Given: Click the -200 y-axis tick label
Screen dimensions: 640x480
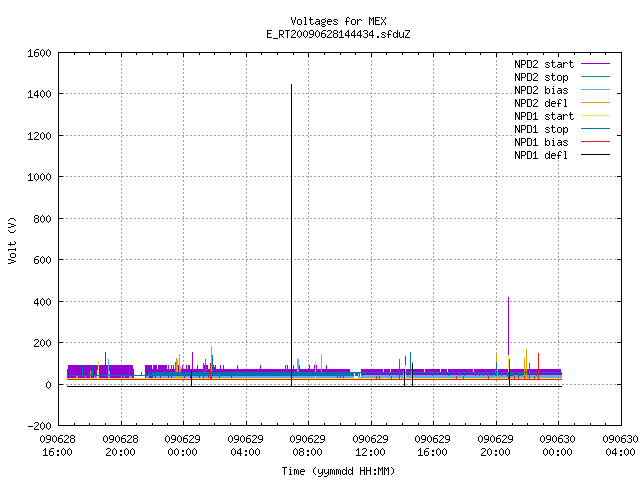Looking at the screenshot, I should point(39,426).
